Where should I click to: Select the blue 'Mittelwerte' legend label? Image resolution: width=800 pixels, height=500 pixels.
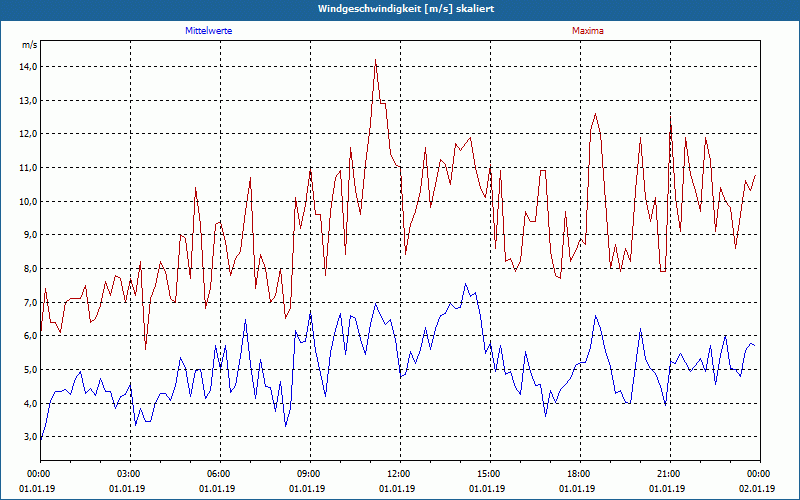pos(209,31)
